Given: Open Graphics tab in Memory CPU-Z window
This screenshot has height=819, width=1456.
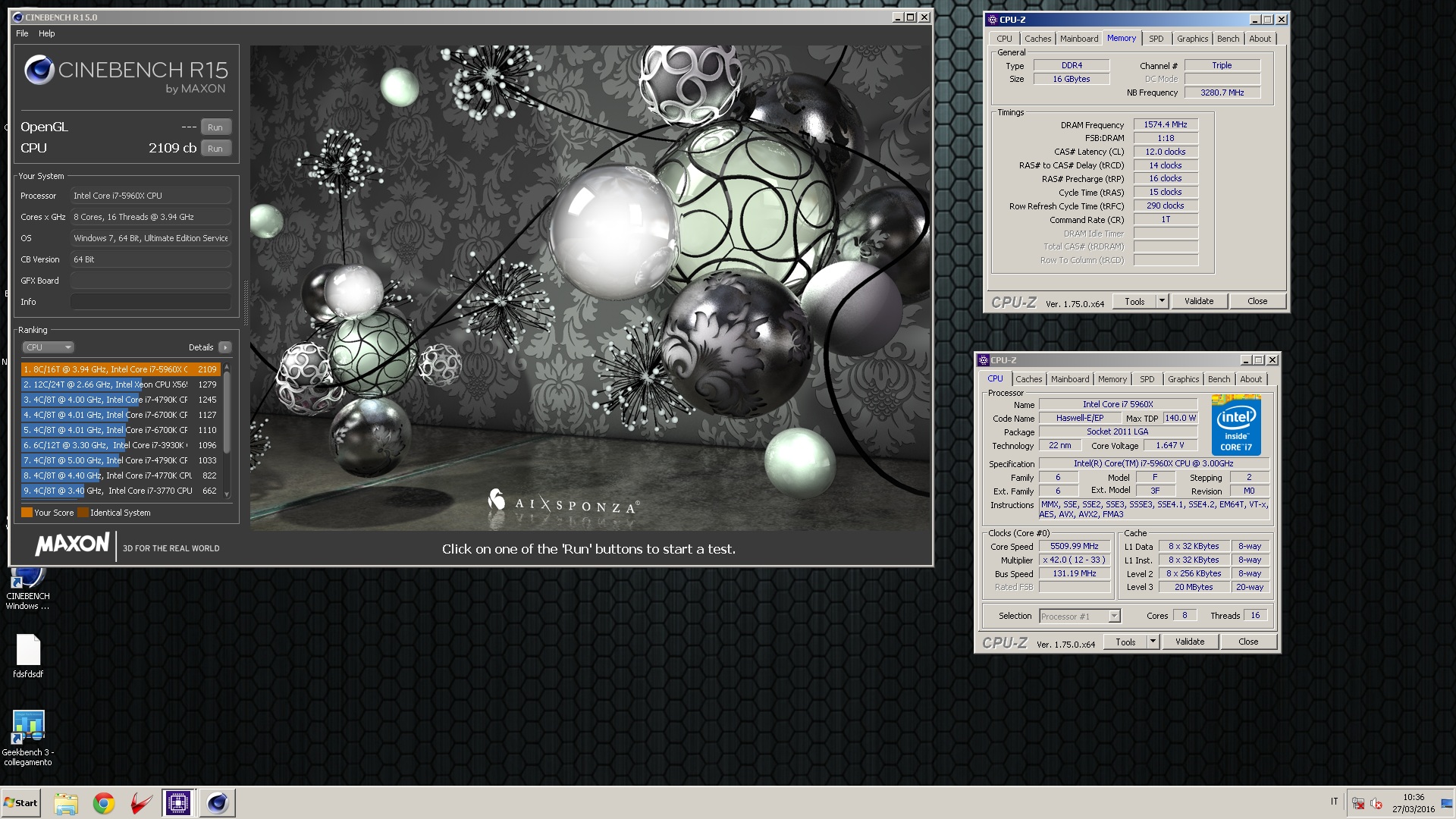Looking at the screenshot, I should pyautogui.click(x=1192, y=39).
